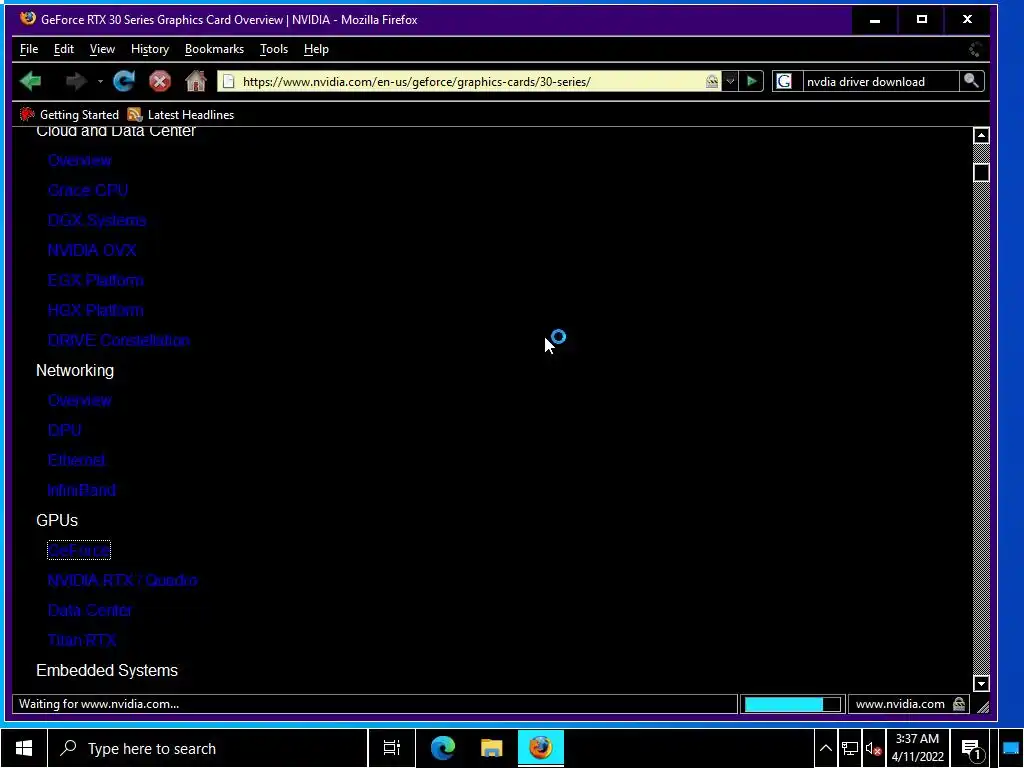
Task: Click the scrollbar down arrow
Action: pos(981,684)
